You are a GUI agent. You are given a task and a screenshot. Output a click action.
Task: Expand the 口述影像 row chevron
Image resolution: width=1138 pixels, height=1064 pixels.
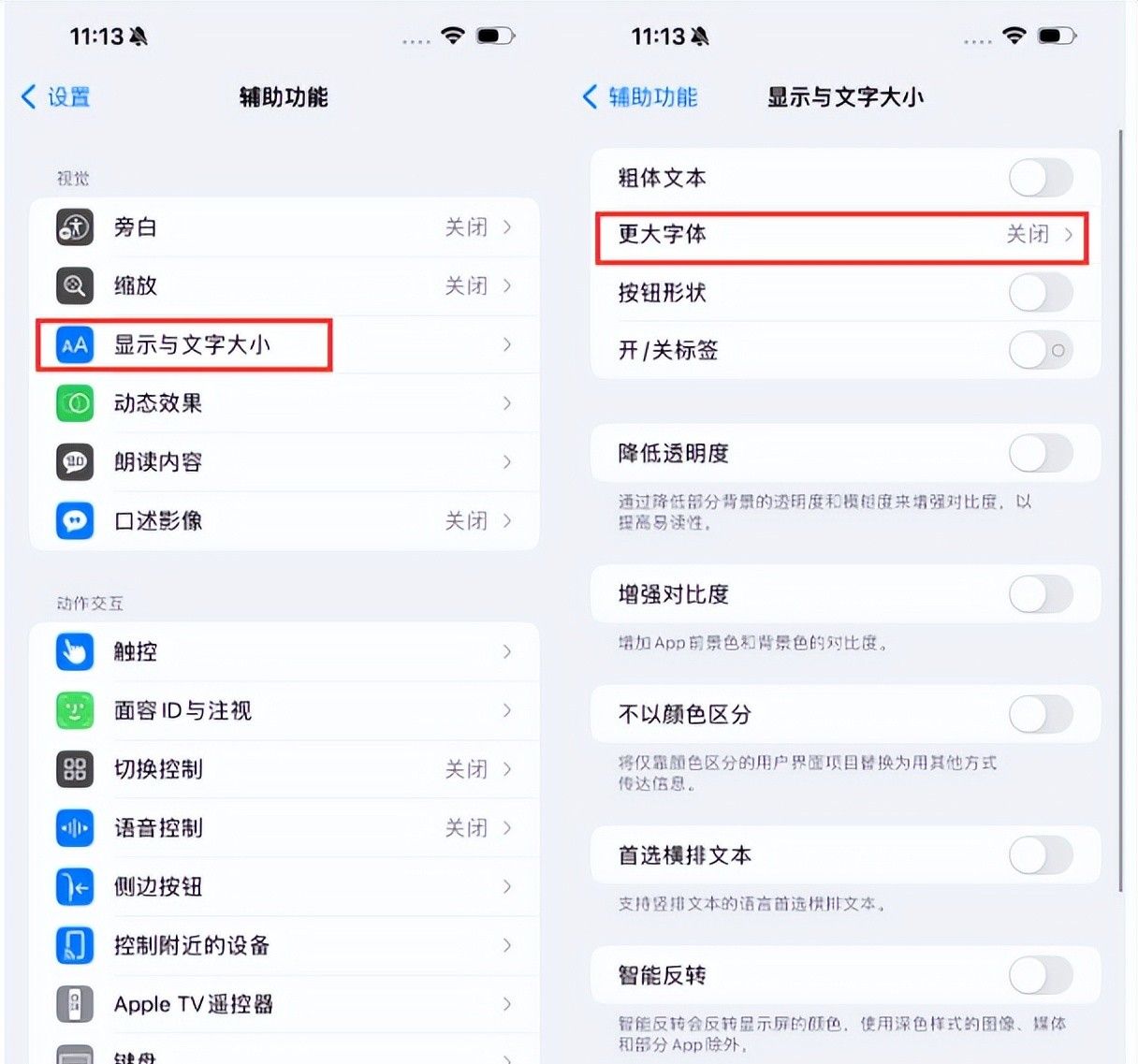click(x=507, y=521)
